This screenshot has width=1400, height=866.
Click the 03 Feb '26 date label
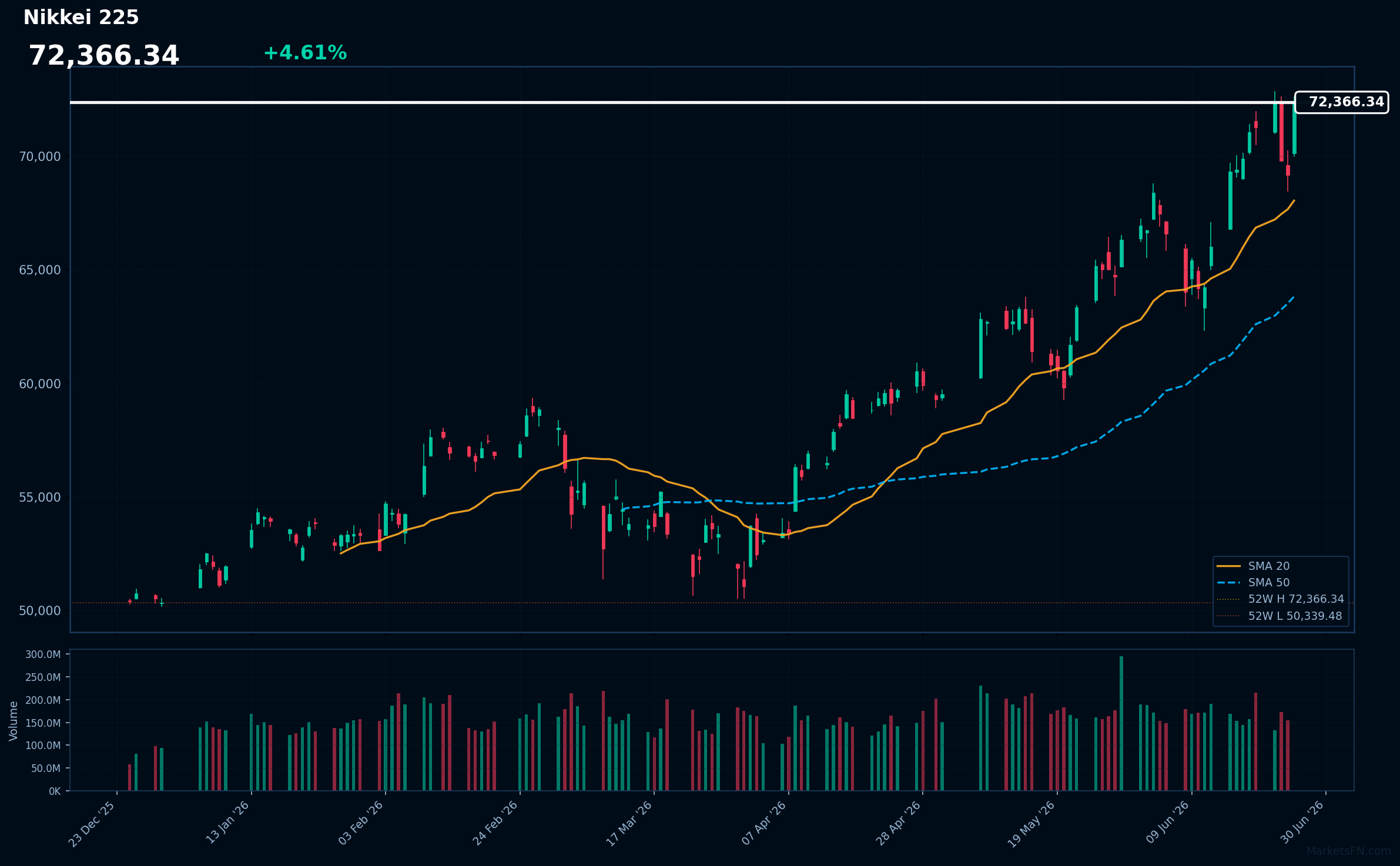pos(361,823)
